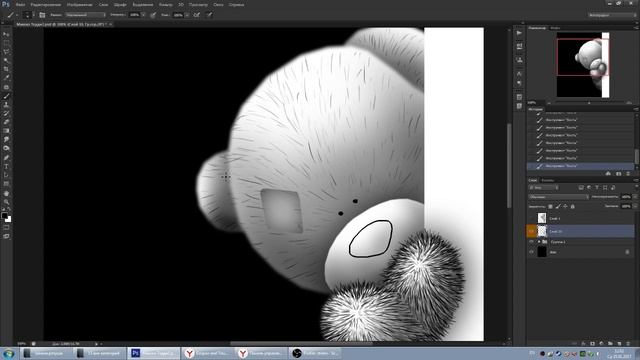Viewport: 640px width, 360px height.
Task: Toggle visibility of the Группа 1 group
Action: point(531,242)
